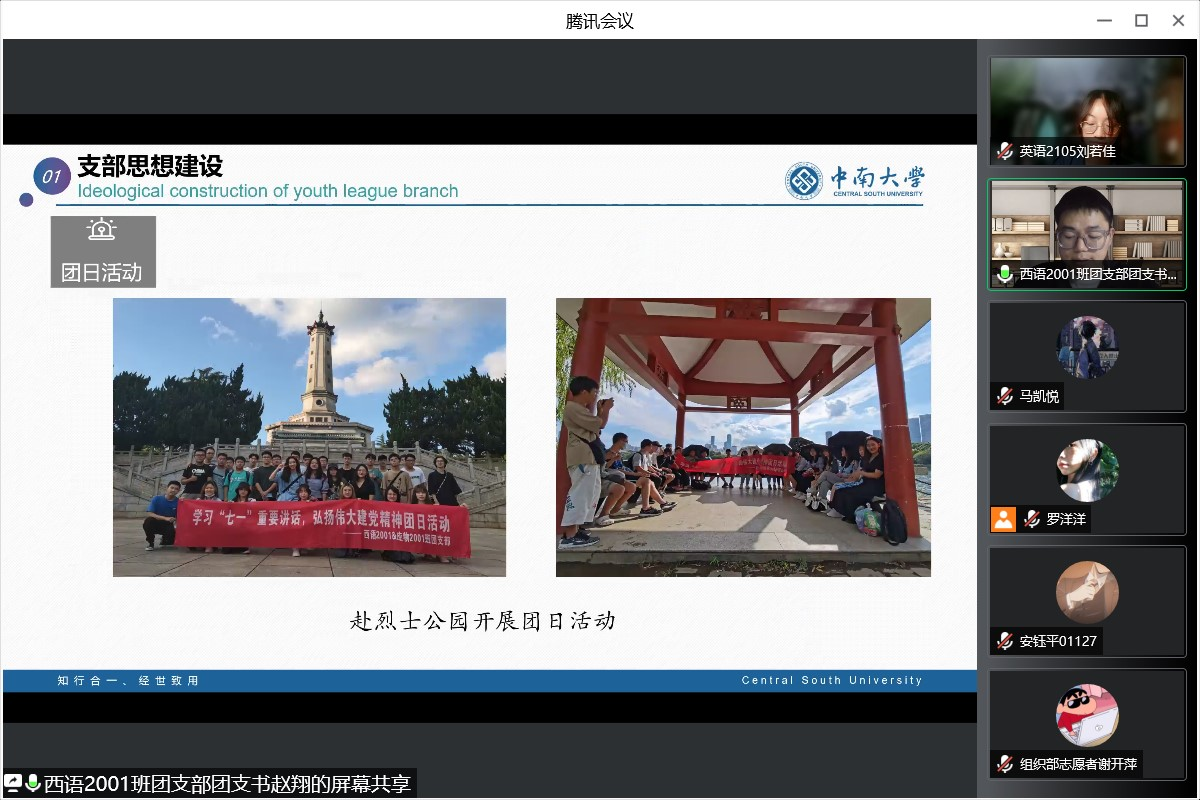Click the monument group photo in slide

(309, 437)
